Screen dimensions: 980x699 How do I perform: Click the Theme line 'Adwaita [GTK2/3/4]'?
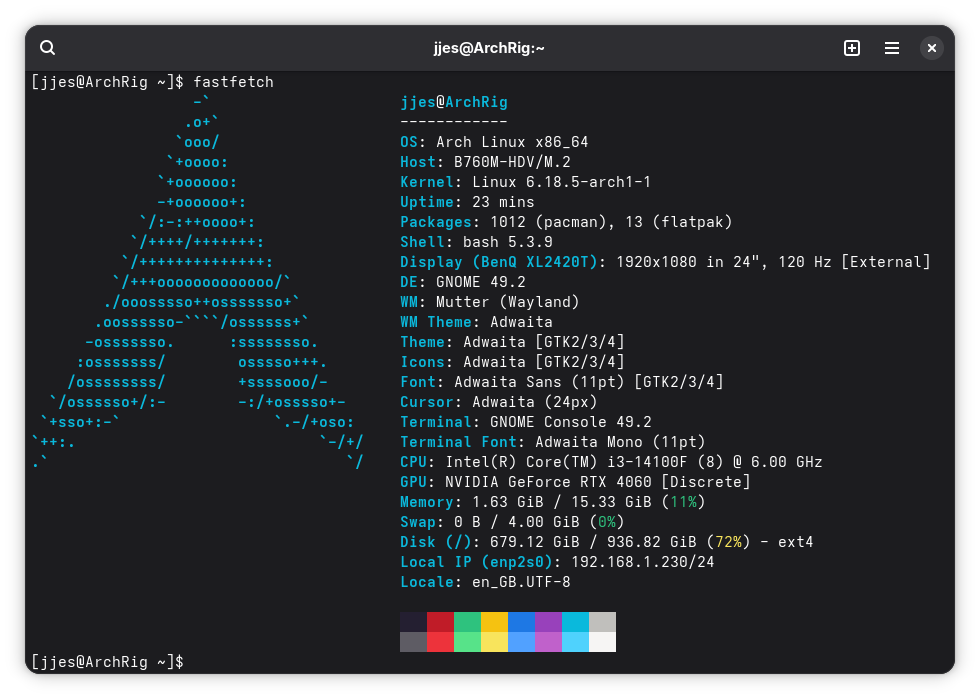point(544,342)
